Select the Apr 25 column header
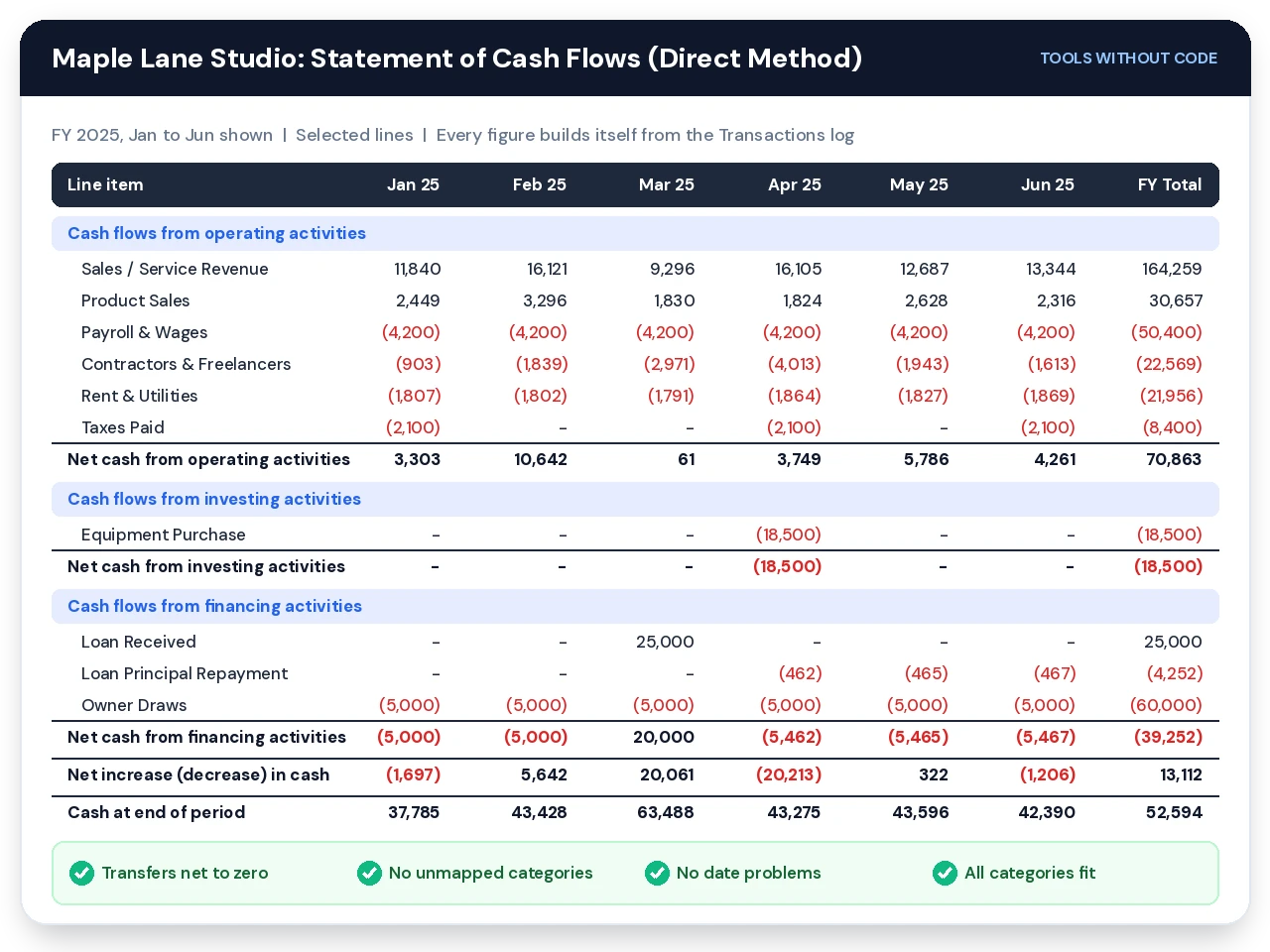This screenshot has width=1270, height=952. [x=794, y=184]
